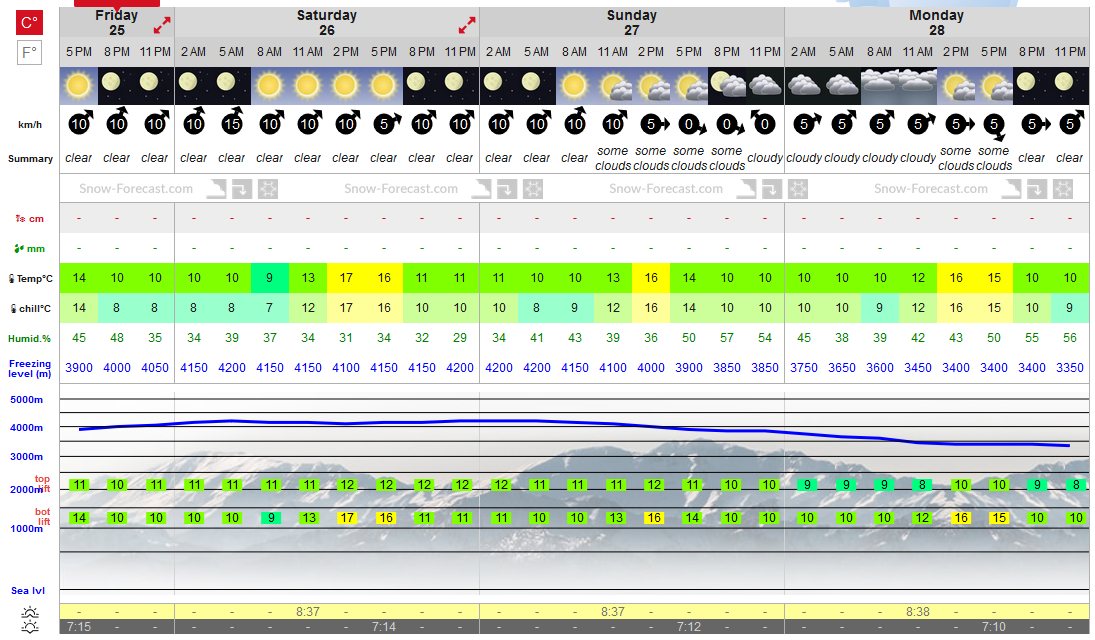Click the Saturday 11 PM moon icon
This screenshot has width=1095, height=640.
pos(460,85)
